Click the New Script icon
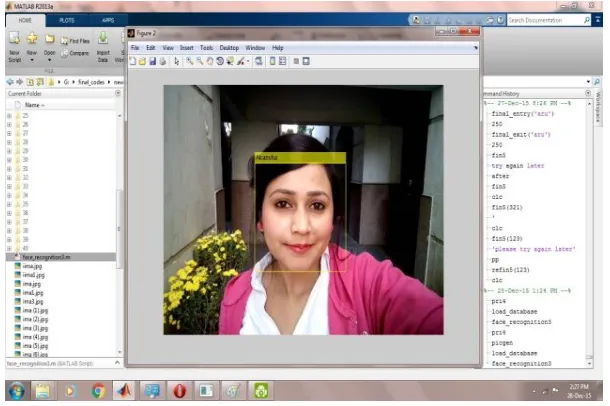Viewport: 610px width, 406px height. tap(14, 38)
